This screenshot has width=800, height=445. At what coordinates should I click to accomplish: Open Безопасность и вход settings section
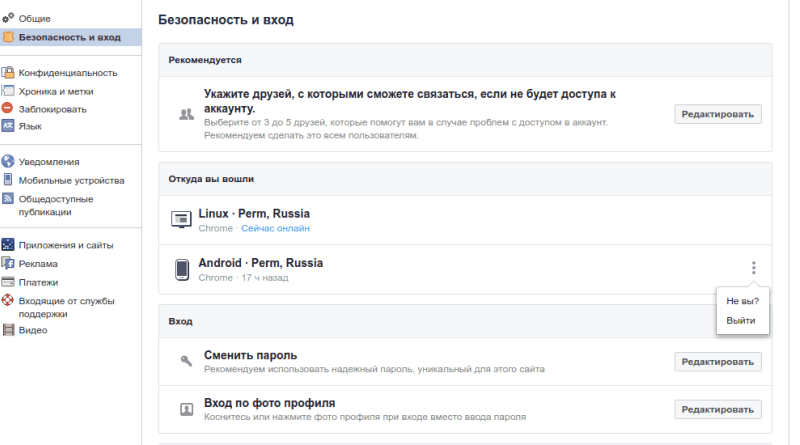click(70, 37)
